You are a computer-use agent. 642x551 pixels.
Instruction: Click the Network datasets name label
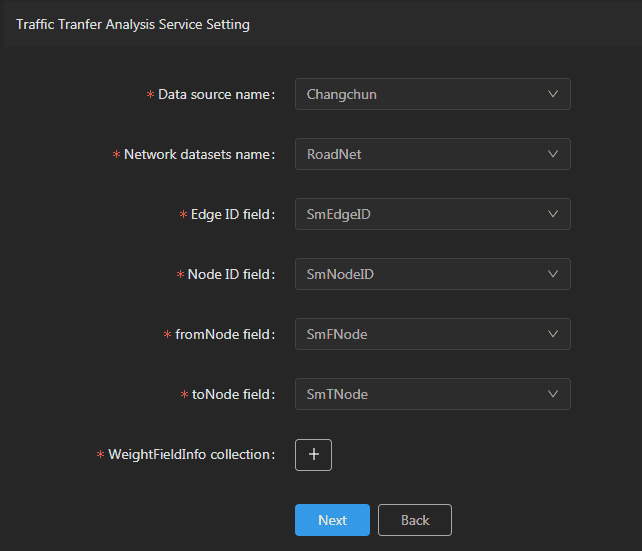tap(198, 154)
